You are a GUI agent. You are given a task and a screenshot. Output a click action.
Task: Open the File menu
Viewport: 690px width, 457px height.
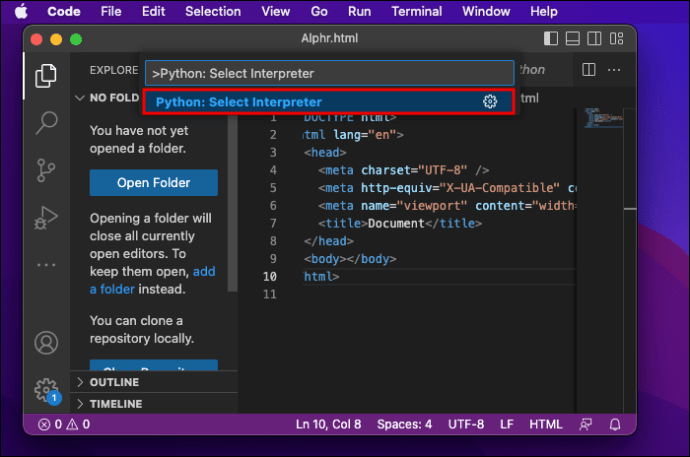click(x=111, y=11)
